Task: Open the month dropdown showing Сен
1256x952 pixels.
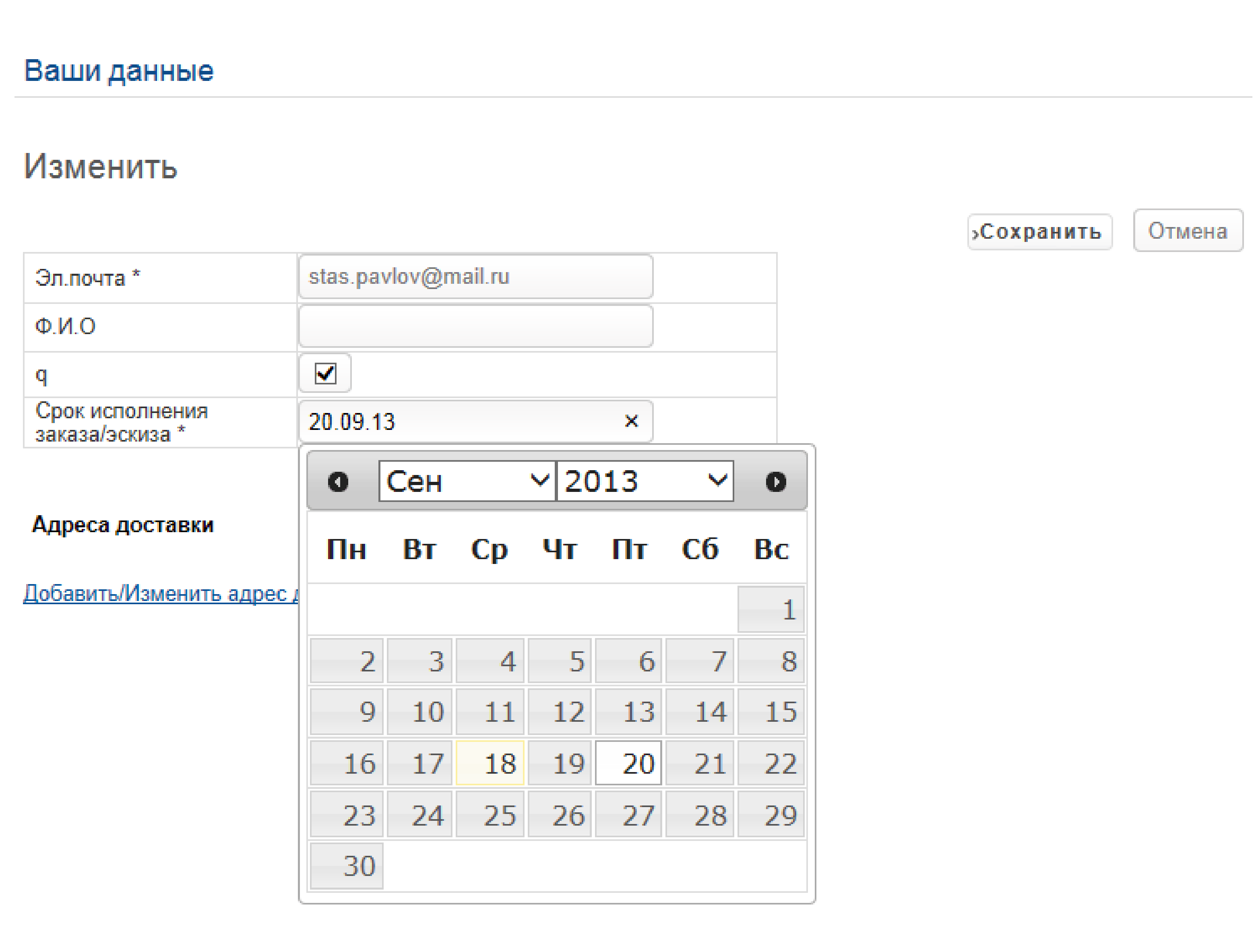Action: coord(467,481)
